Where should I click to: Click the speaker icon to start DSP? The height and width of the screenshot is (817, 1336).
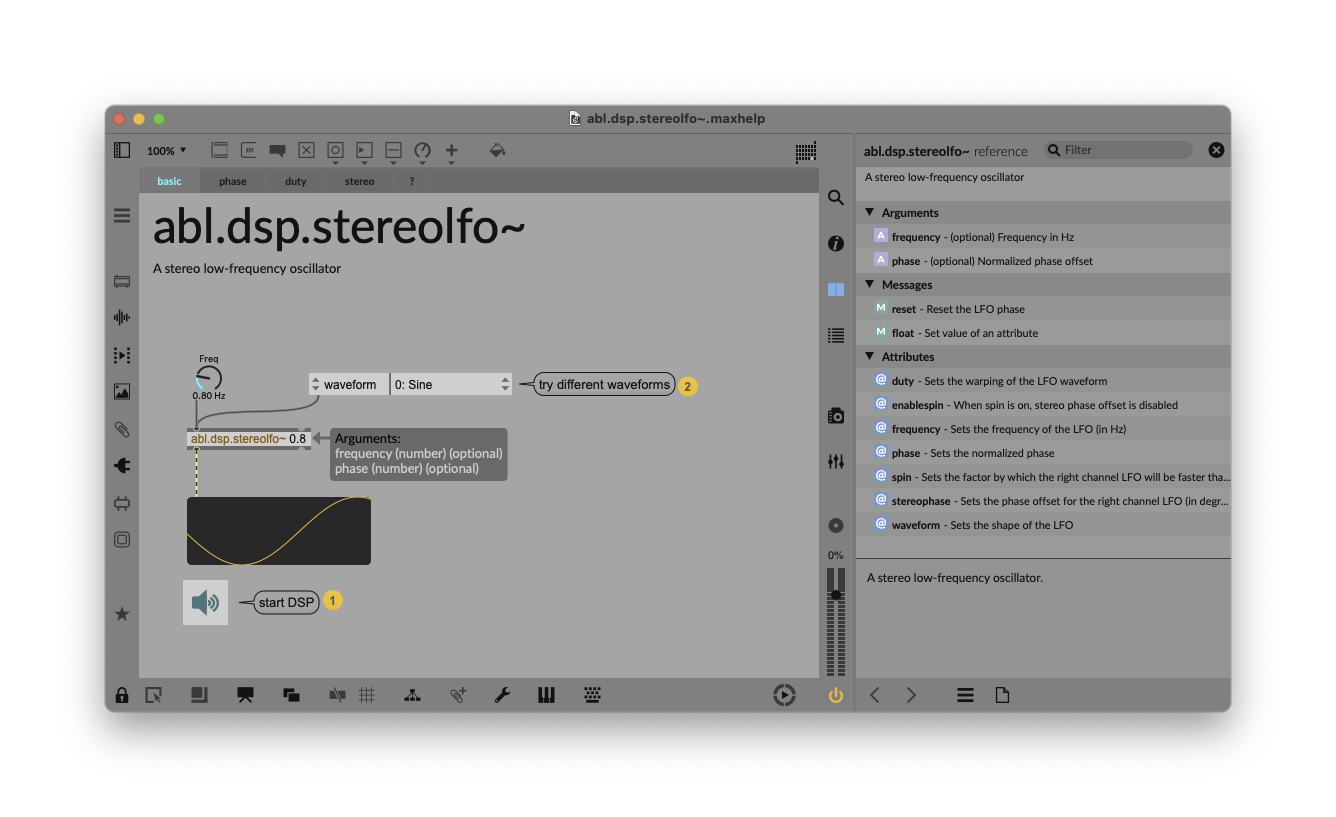click(x=205, y=602)
